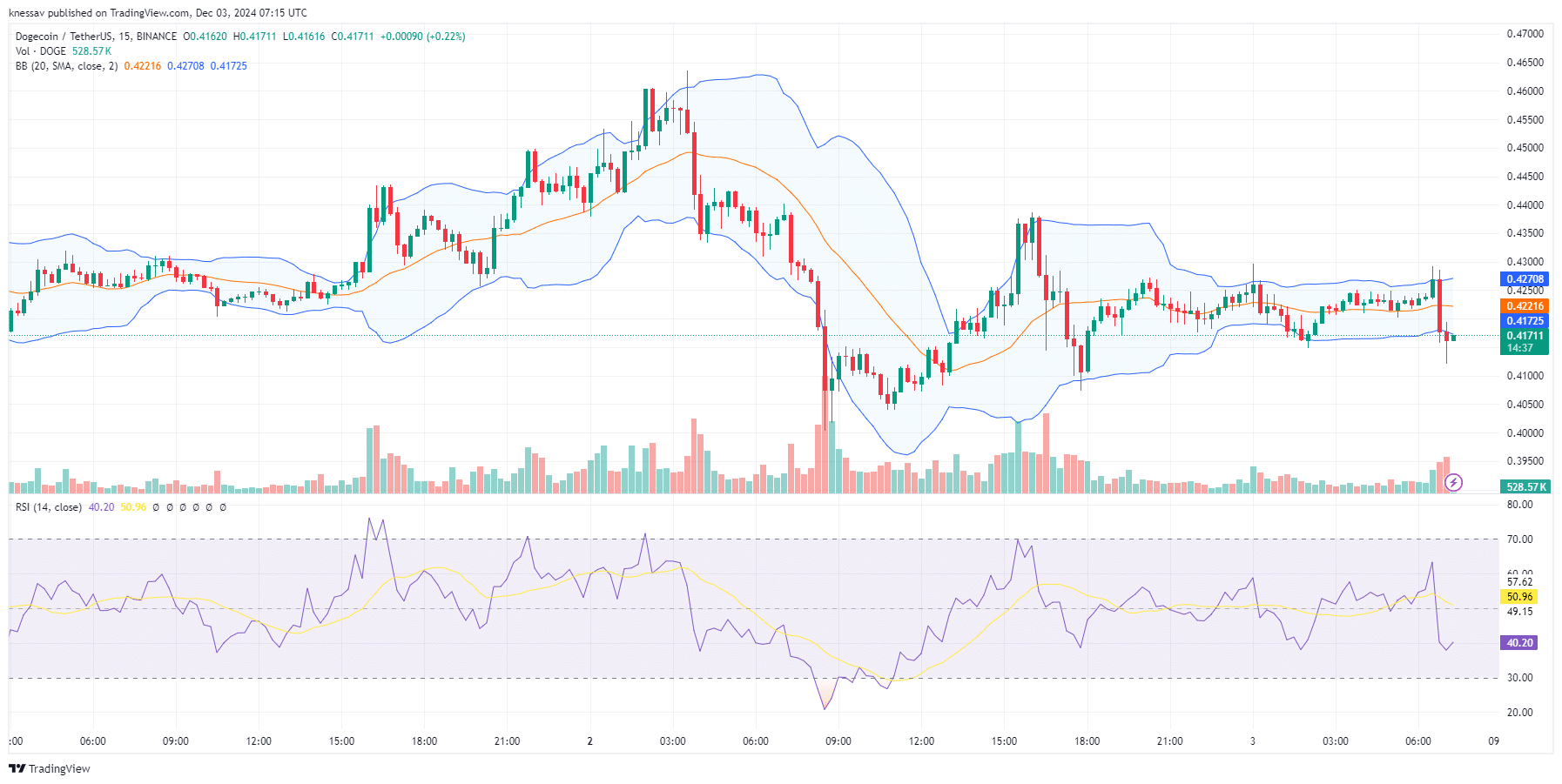The height and width of the screenshot is (784, 1562).
Task: Click the blue 0.41725 lower band price tag
Action: pos(1525,321)
